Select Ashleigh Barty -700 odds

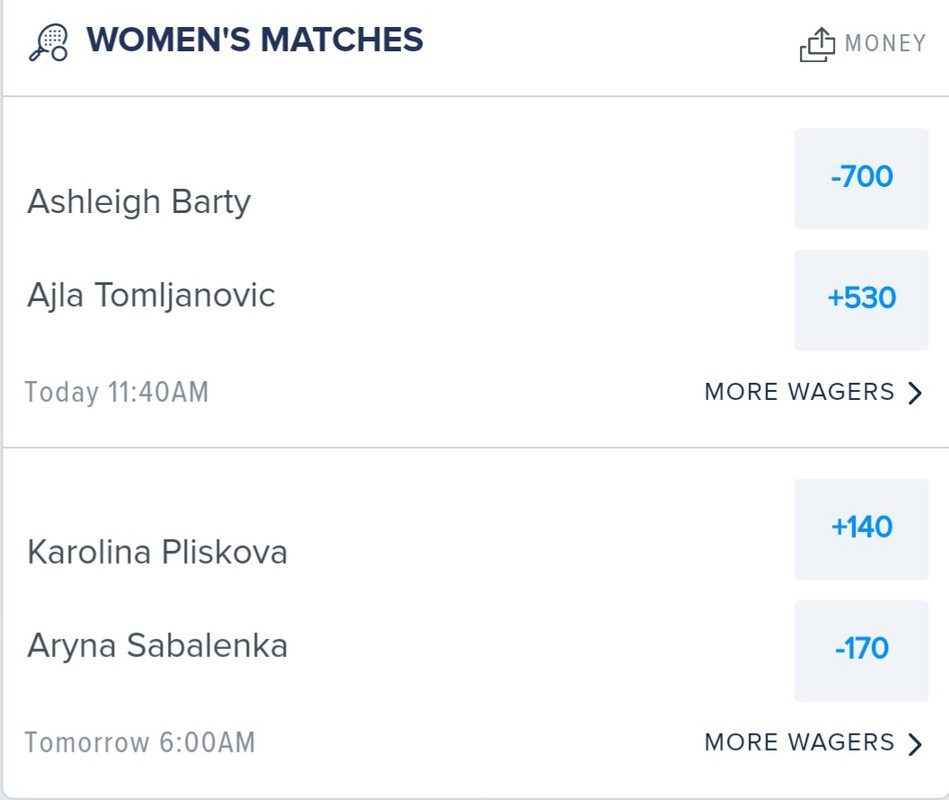861,179
